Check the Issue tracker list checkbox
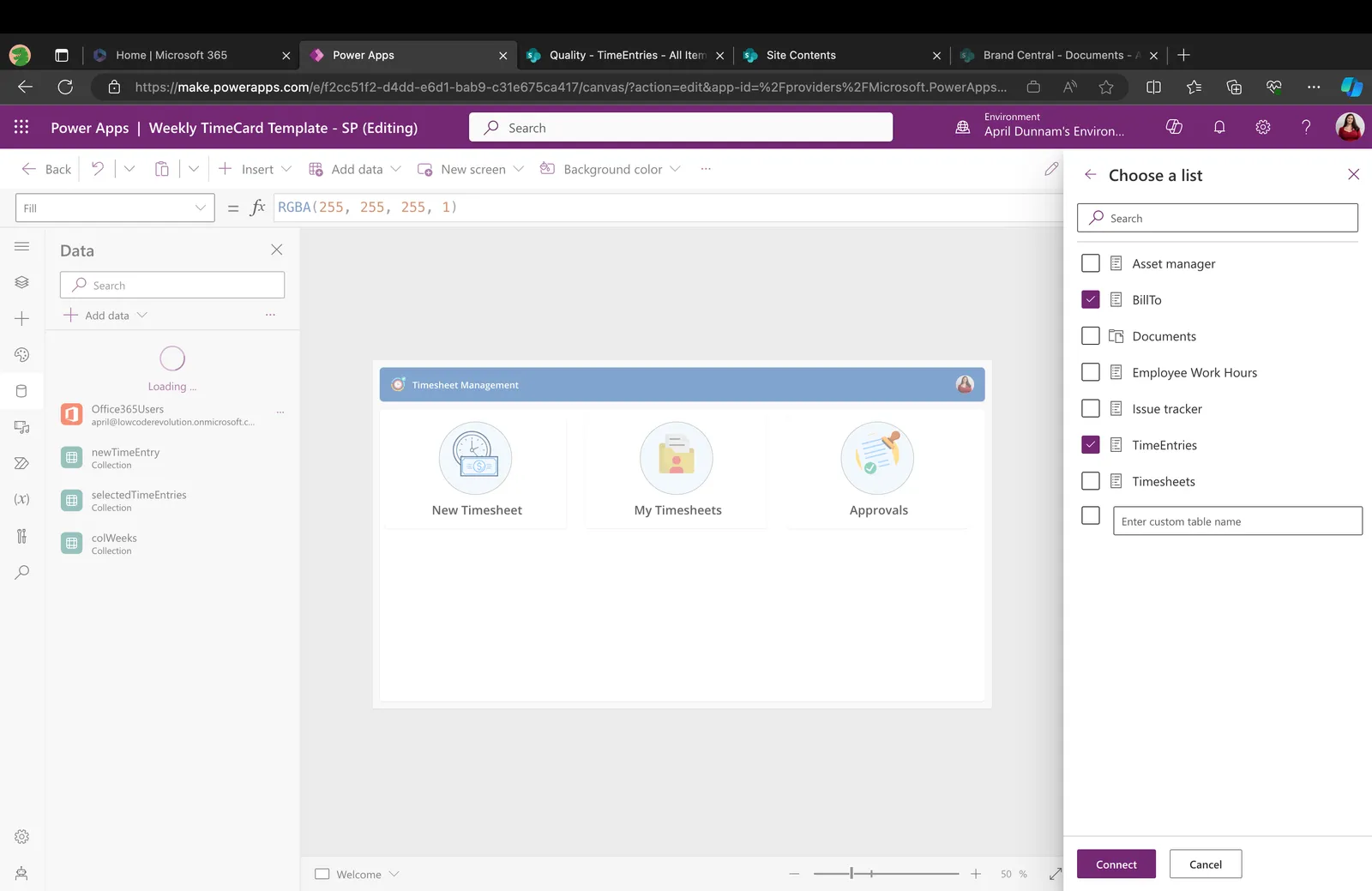 [x=1091, y=408]
